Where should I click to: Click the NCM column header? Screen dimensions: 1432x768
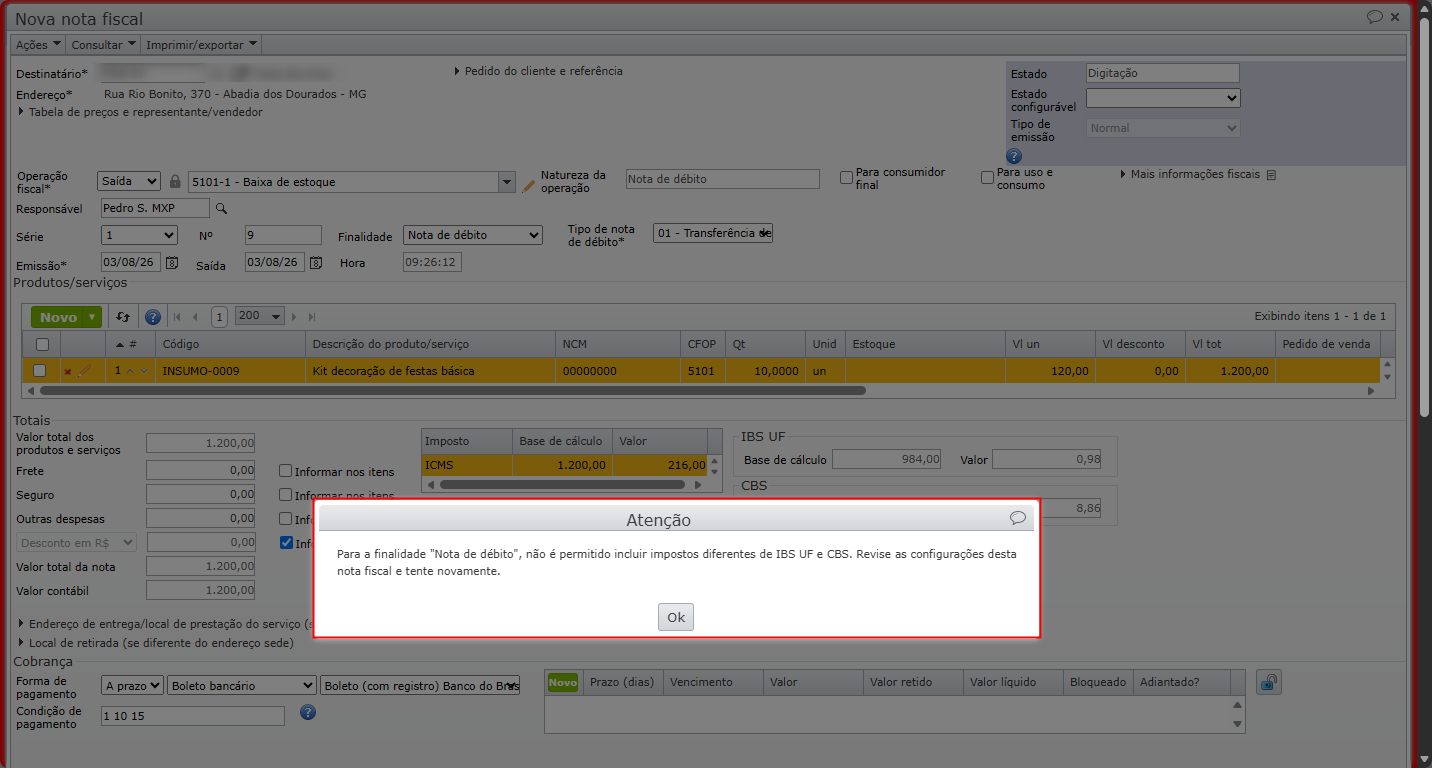(617, 344)
